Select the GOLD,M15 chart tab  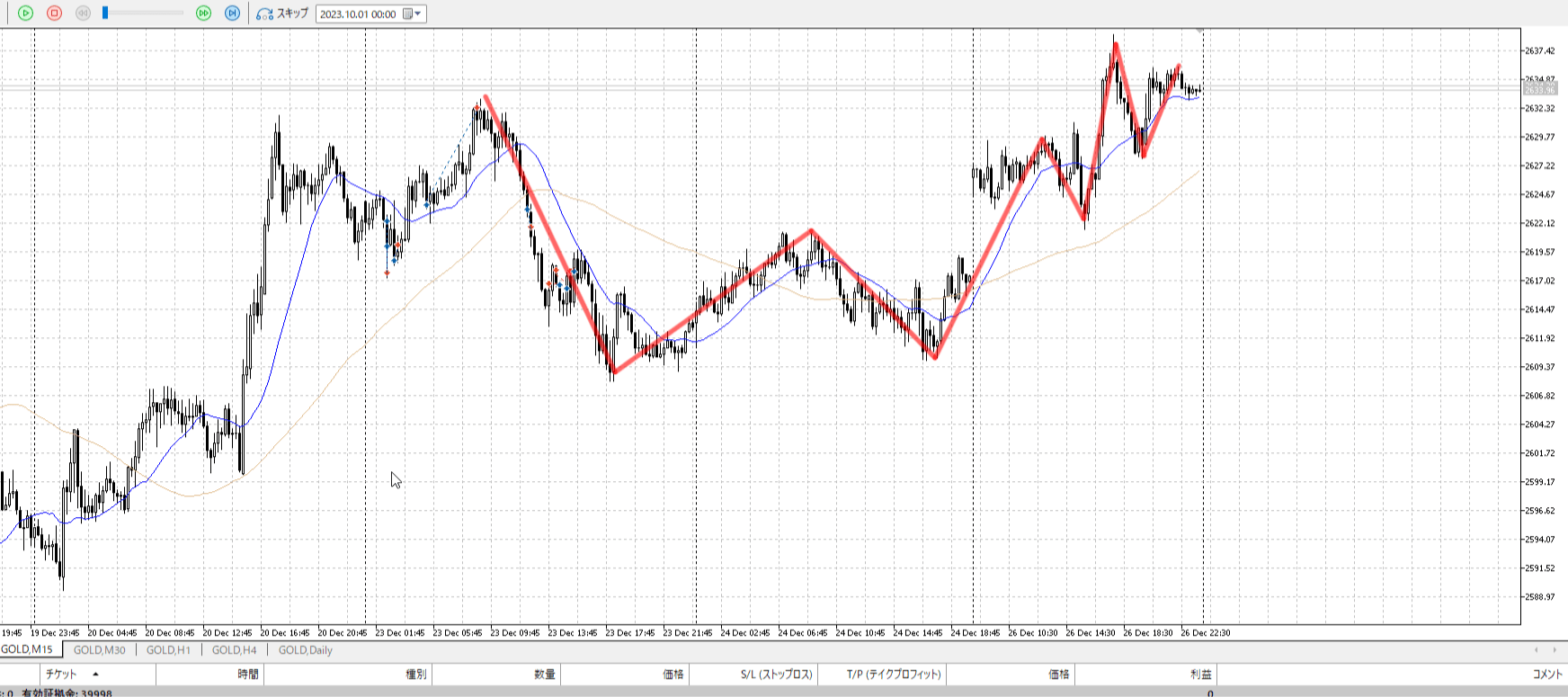tap(27, 649)
